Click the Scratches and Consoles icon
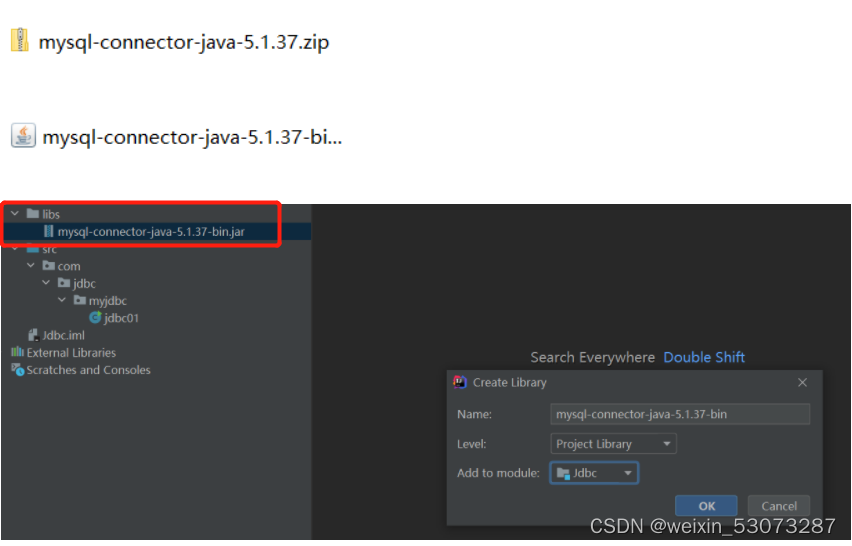852x546 pixels. pos(17,369)
